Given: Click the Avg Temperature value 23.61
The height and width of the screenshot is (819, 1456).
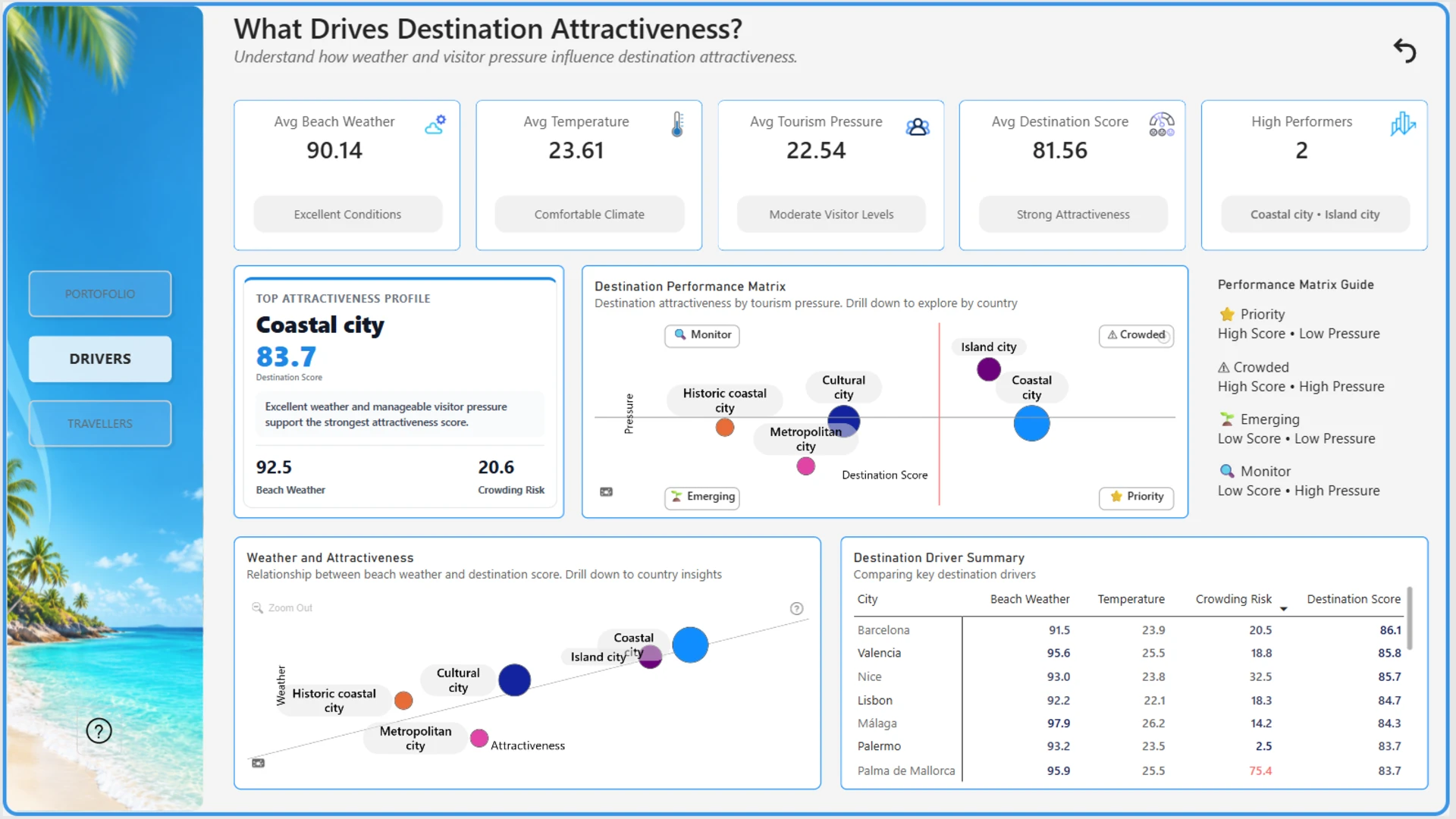Looking at the screenshot, I should coord(576,150).
